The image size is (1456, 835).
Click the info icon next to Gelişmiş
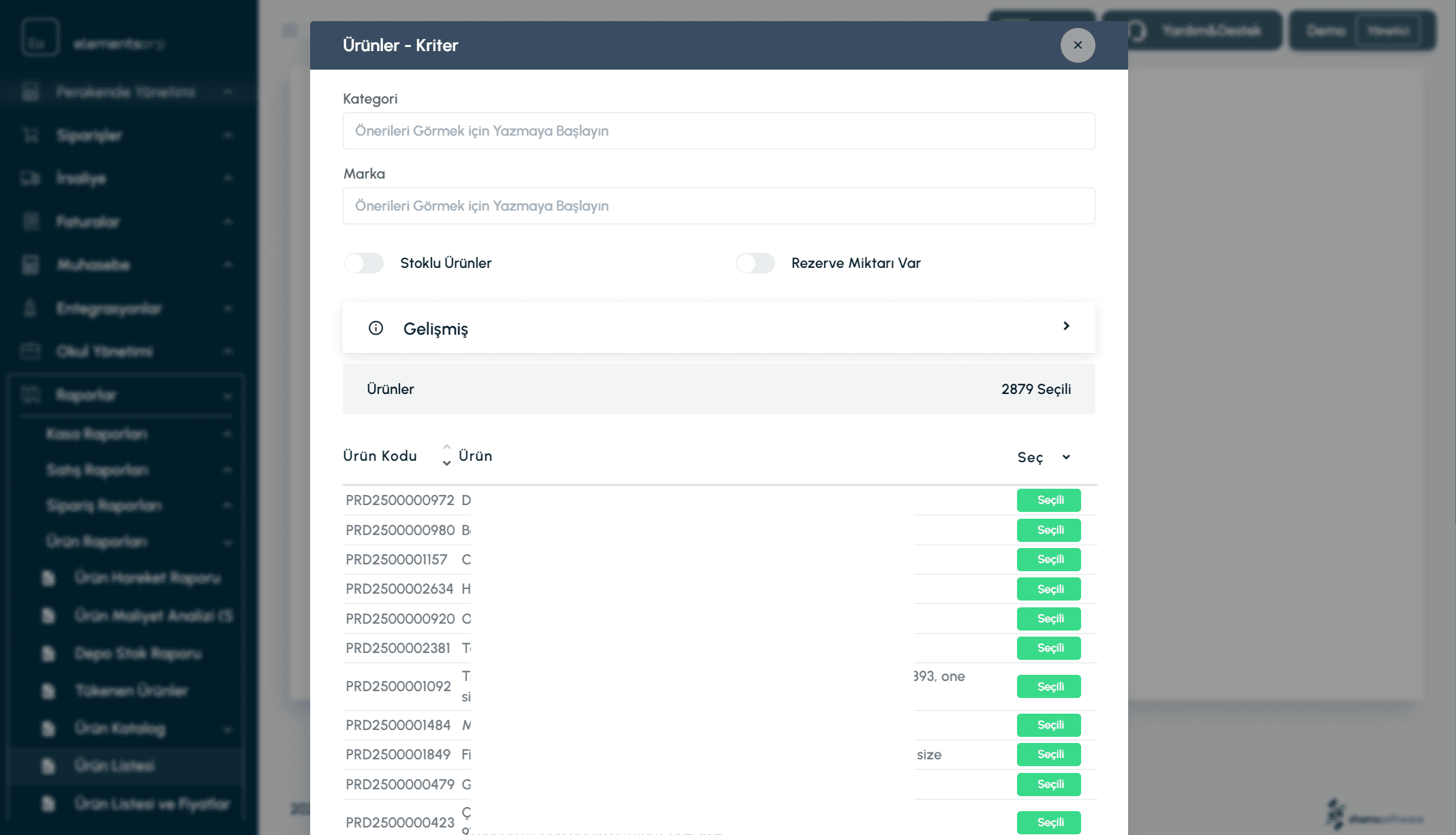(x=376, y=328)
